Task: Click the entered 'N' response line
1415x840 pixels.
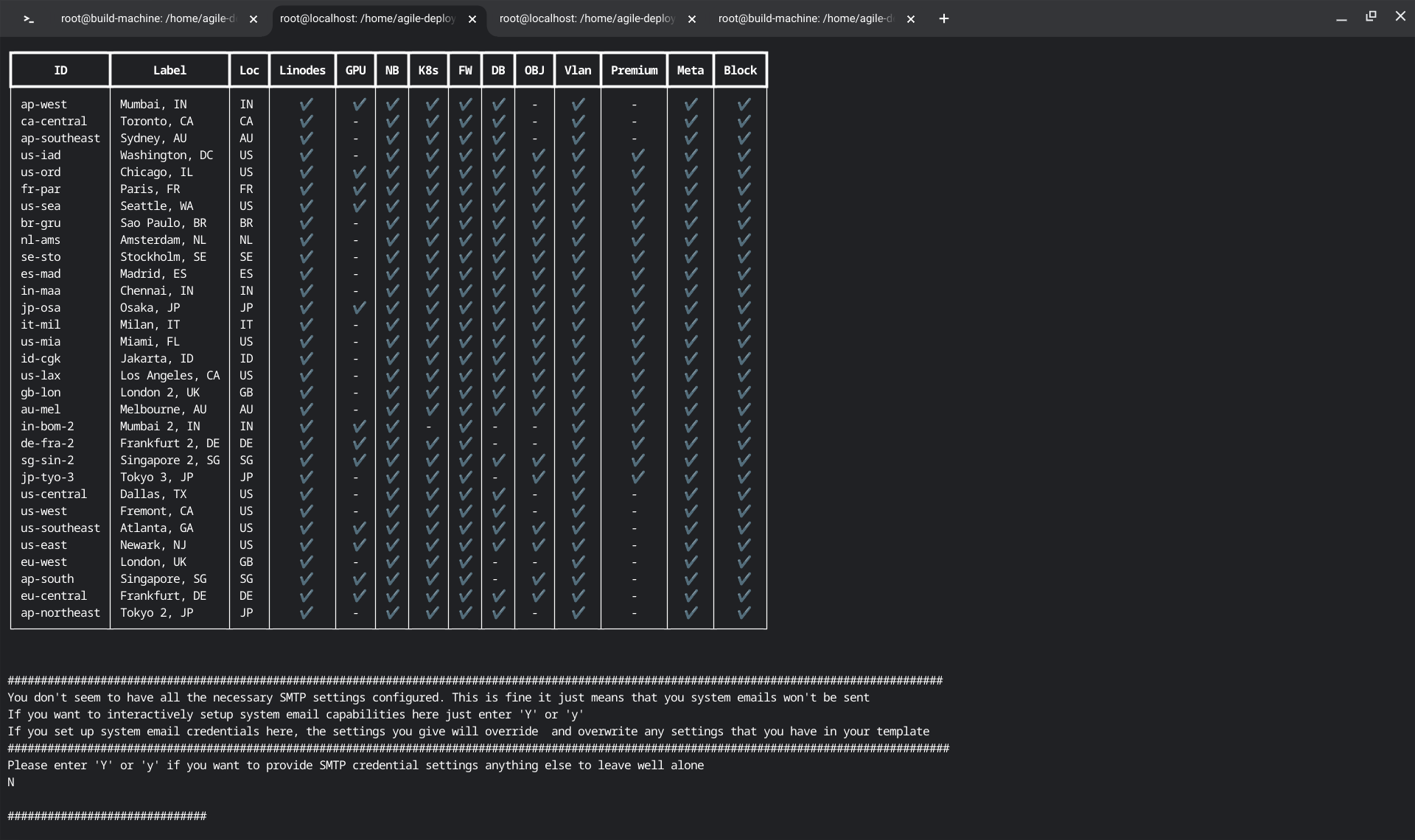Action: point(11,783)
